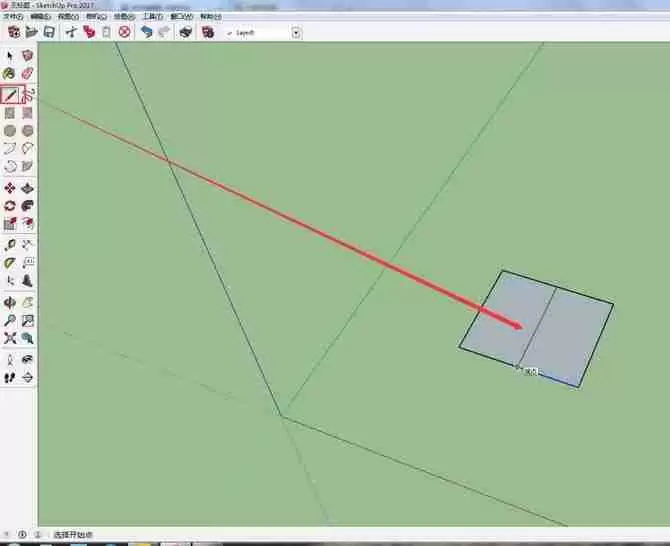Select the Tape Measure tool
Image resolution: width=670 pixels, height=546 pixels.
tap(10, 245)
